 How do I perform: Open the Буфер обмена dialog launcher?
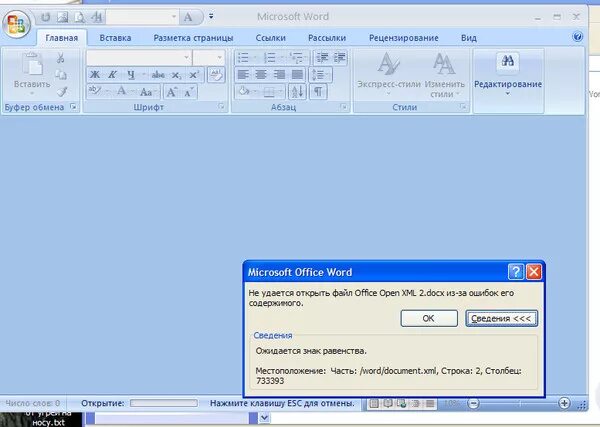coord(73,107)
